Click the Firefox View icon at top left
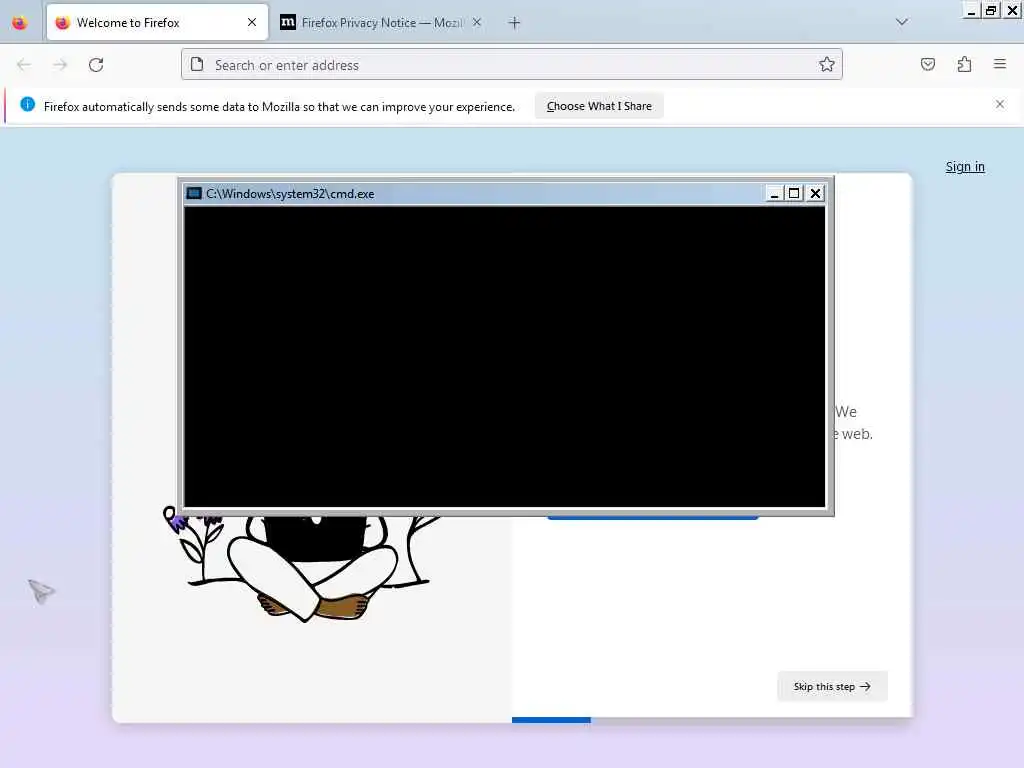Viewport: 1024px width, 768px height. tap(20, 23)
